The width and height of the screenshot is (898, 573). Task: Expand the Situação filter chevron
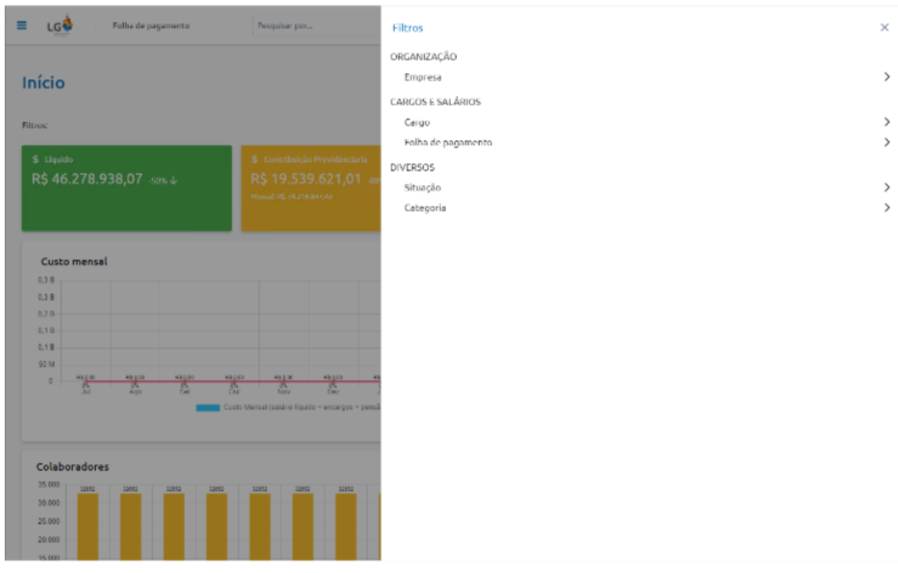pyautogui.click(x=887, y=187)
